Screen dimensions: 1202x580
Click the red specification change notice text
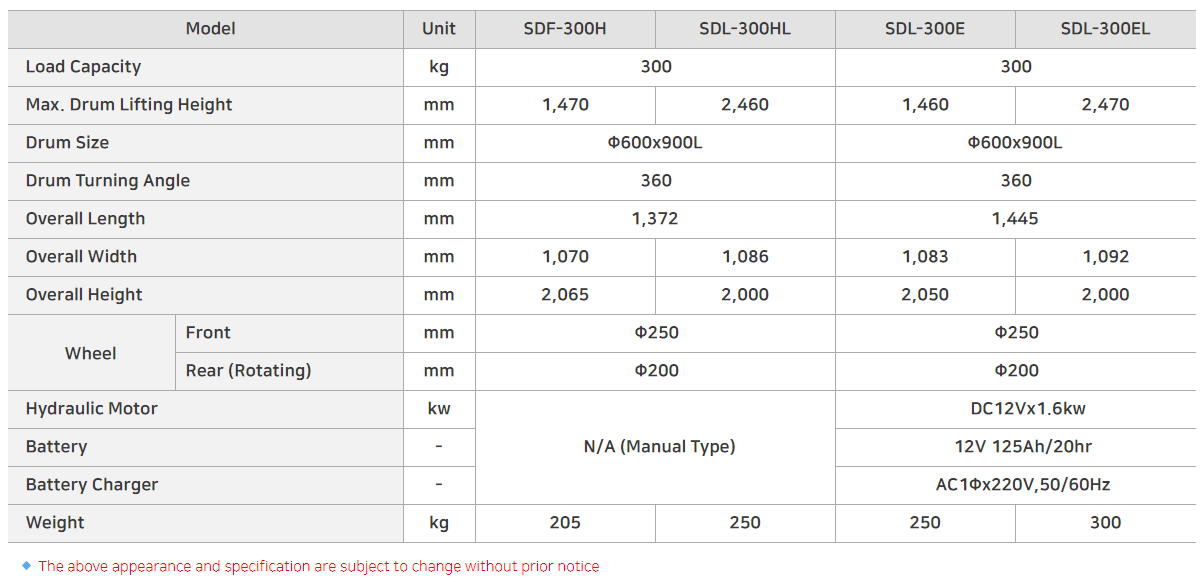[x=319, y=566]
